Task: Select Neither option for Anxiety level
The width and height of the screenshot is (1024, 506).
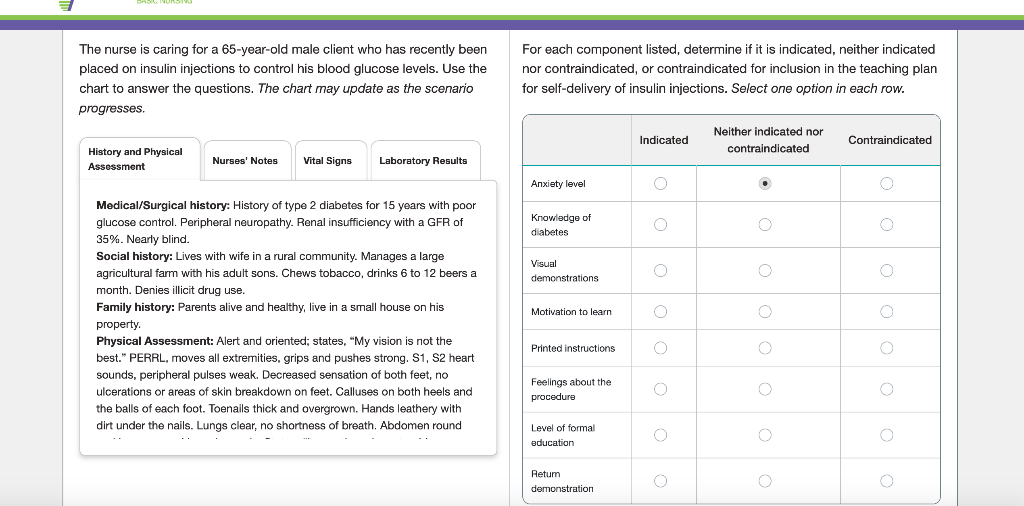Action: tap(765, 184)
